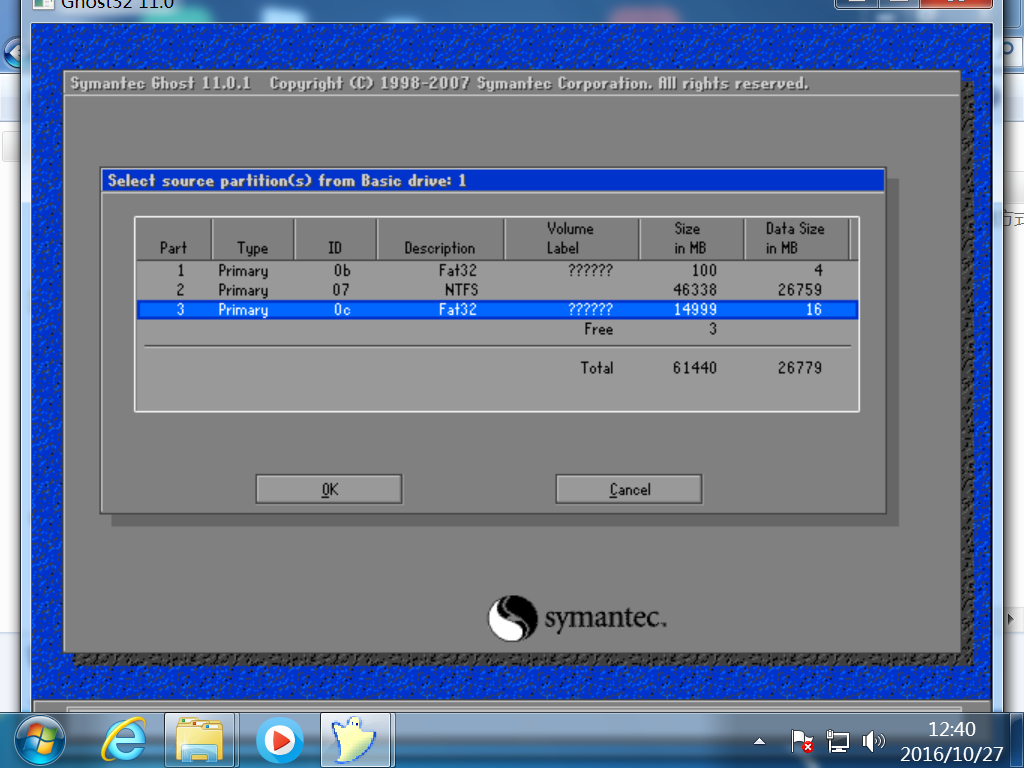Viewport: 1024px width, 768px height.
Task: Open the Windows Start menu orb
Action: [40, 741]
